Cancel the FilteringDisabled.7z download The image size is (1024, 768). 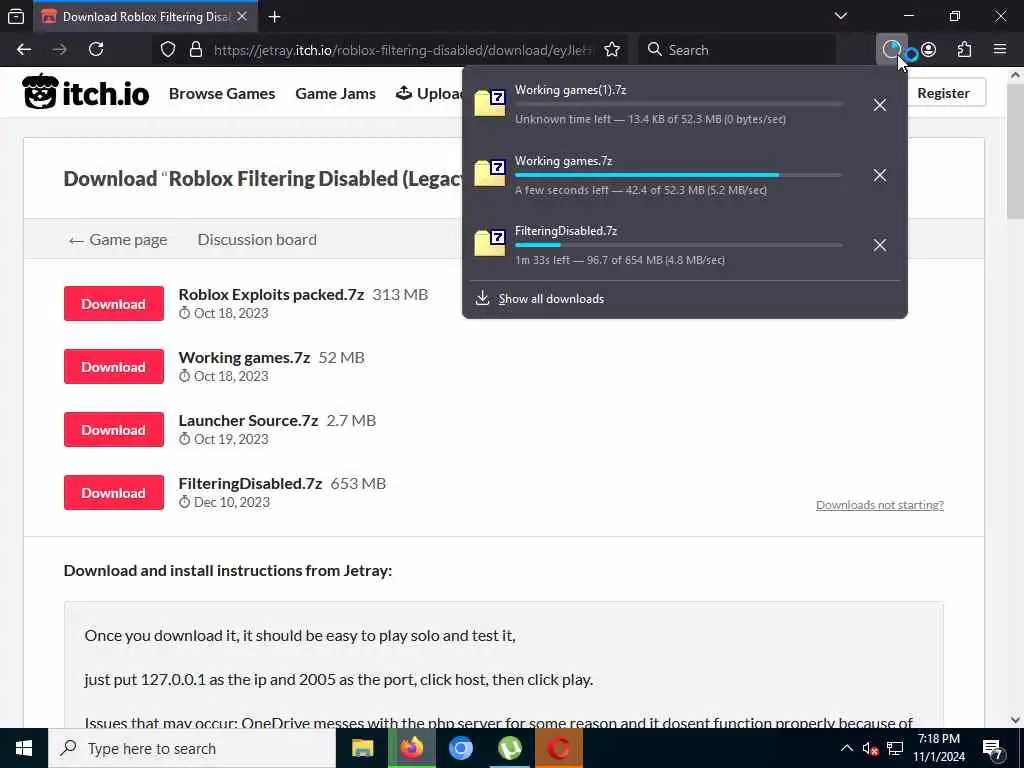coord(880,245)
